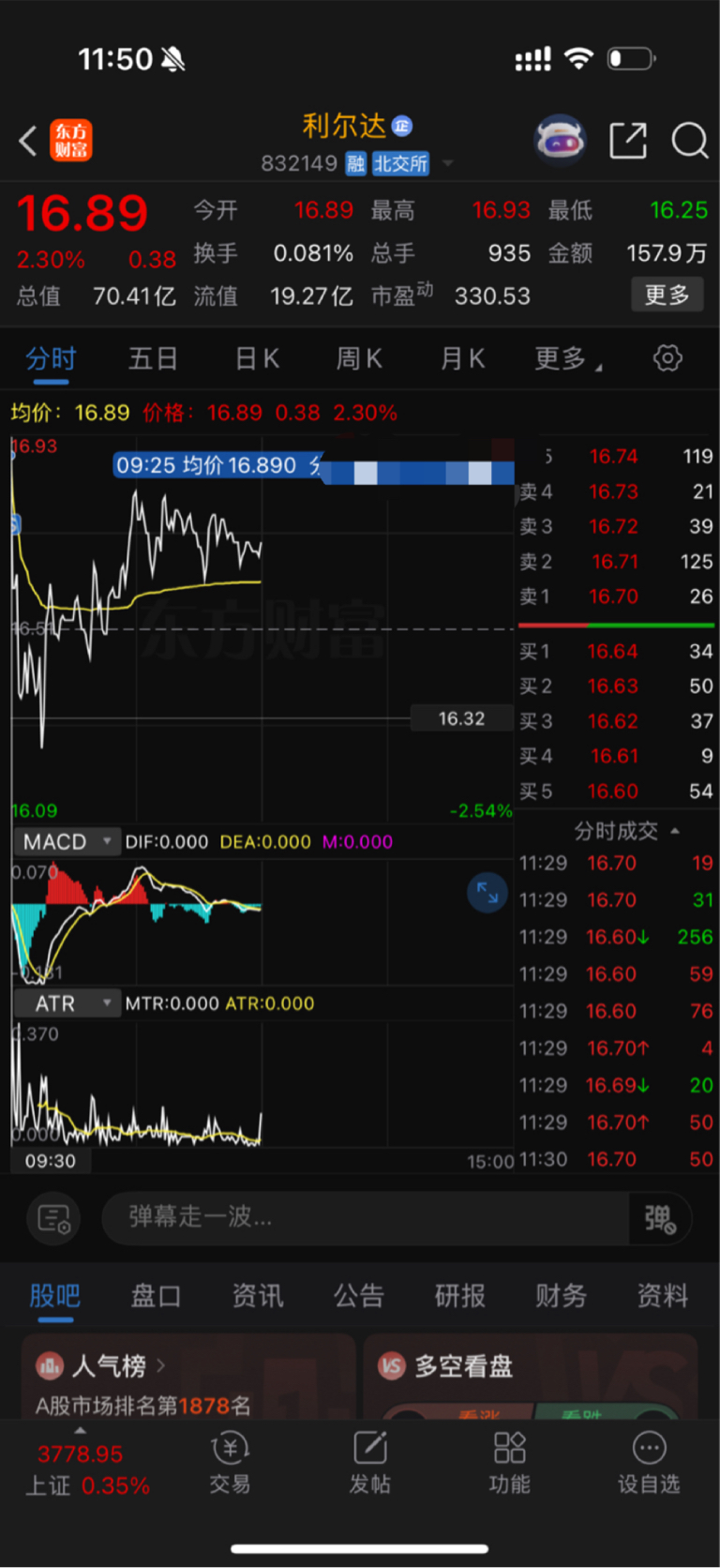
Task: Switch to the 日K tab
Action: (x=257, y=359)
